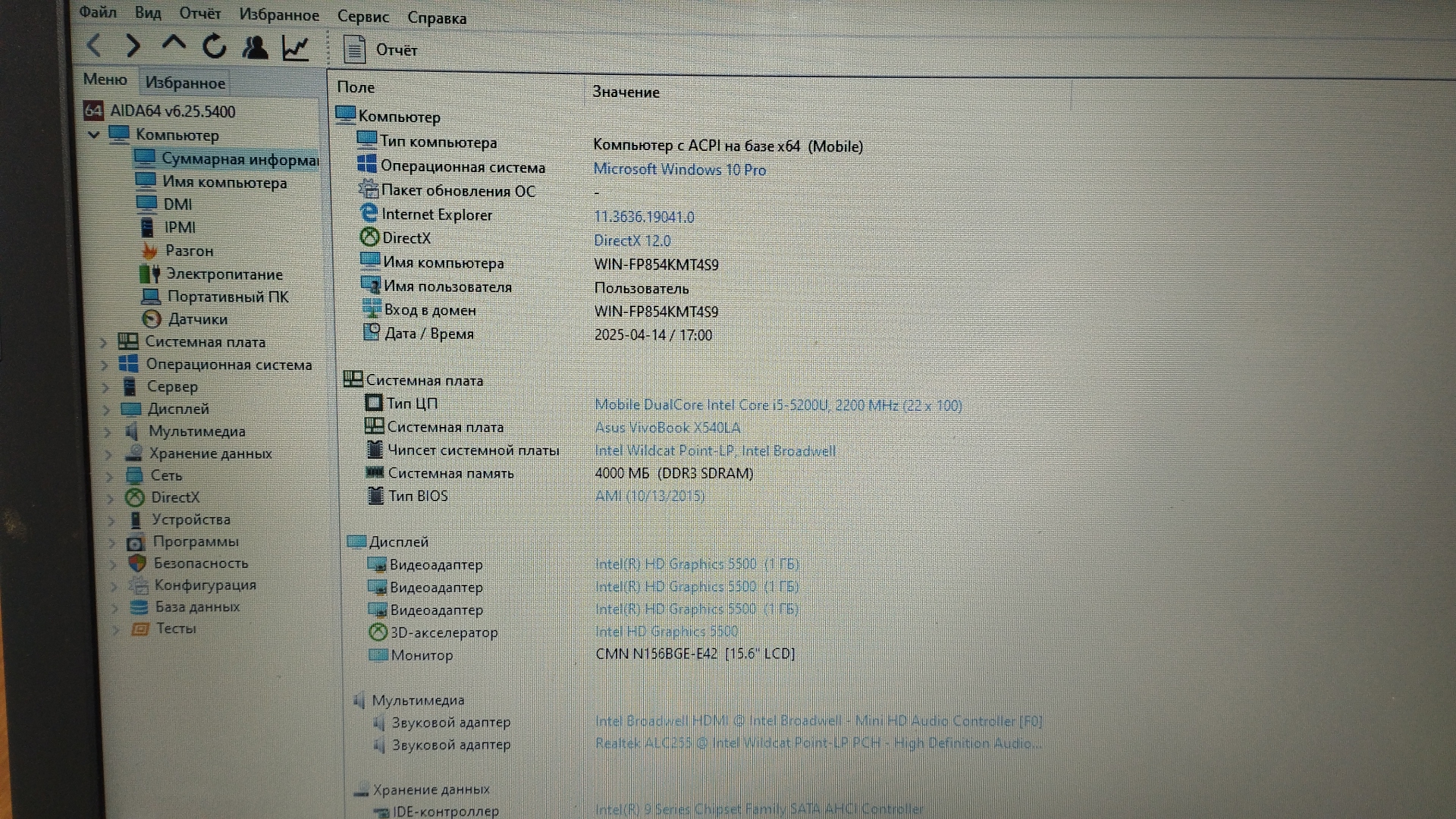Expand the Системная плата tree node

click(103, 342)
